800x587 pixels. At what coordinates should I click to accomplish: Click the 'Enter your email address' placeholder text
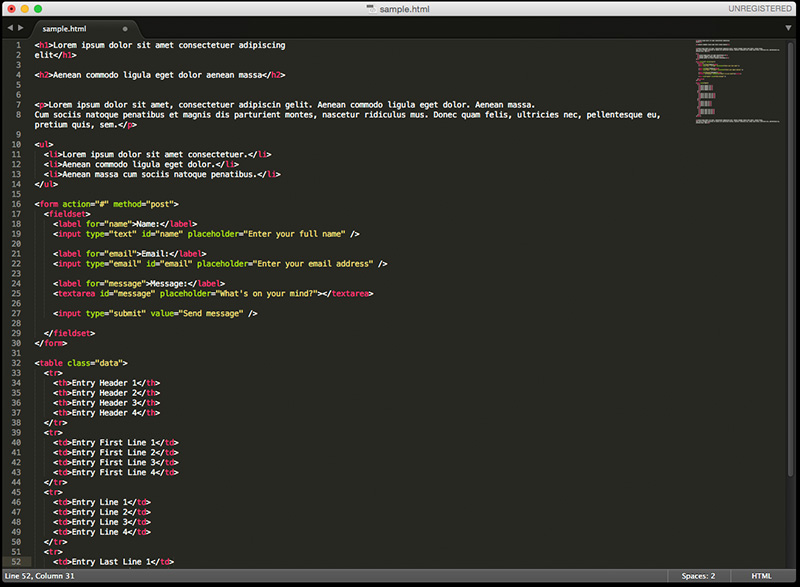[x=313, y=264]
